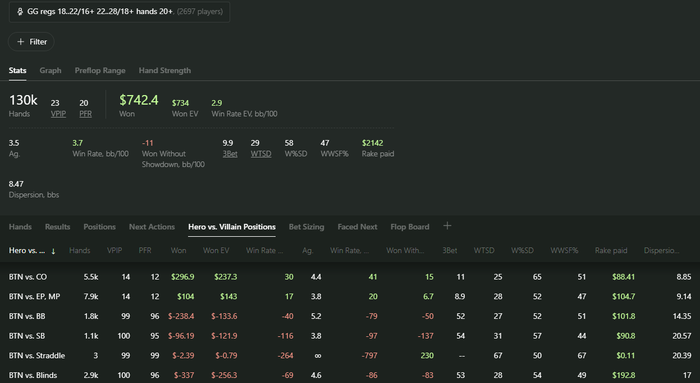
Task: Add a new tab with plus icon
Action: 447,226
